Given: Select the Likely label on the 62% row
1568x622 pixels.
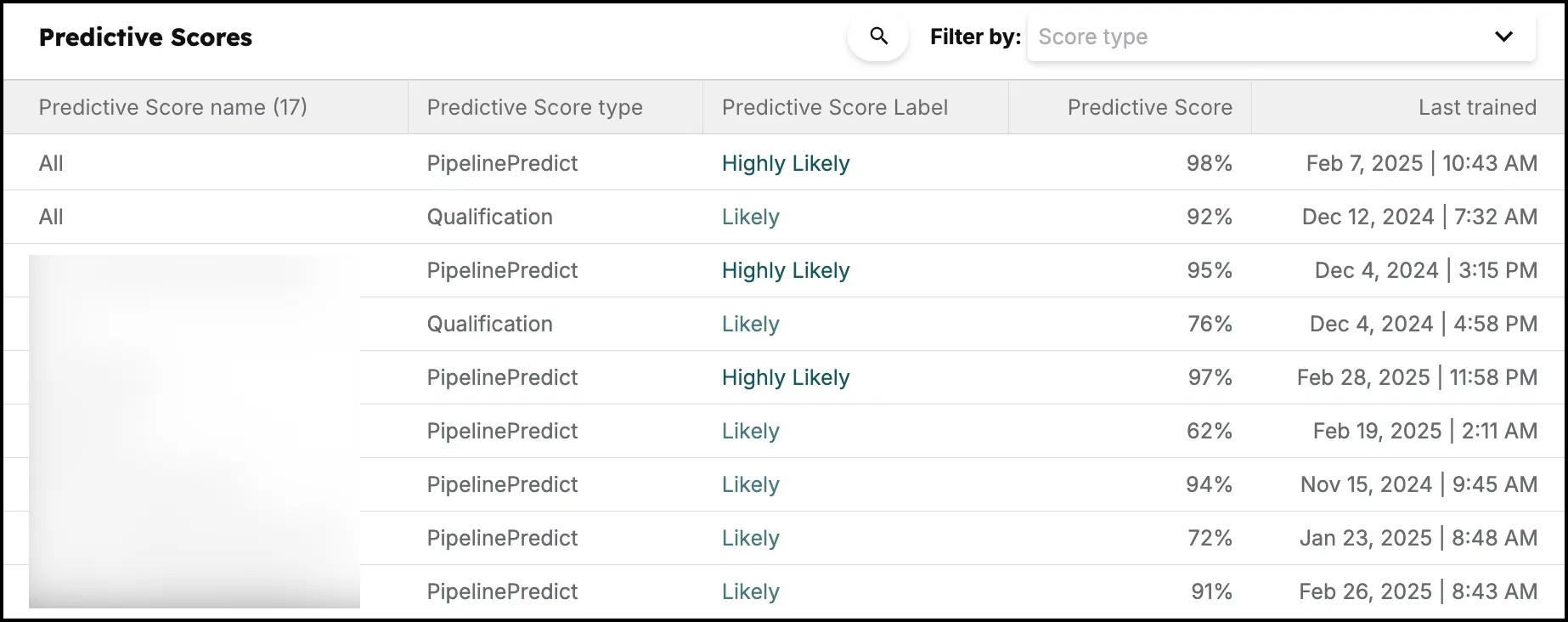Looking at the screenshot, I should (750, 431).
